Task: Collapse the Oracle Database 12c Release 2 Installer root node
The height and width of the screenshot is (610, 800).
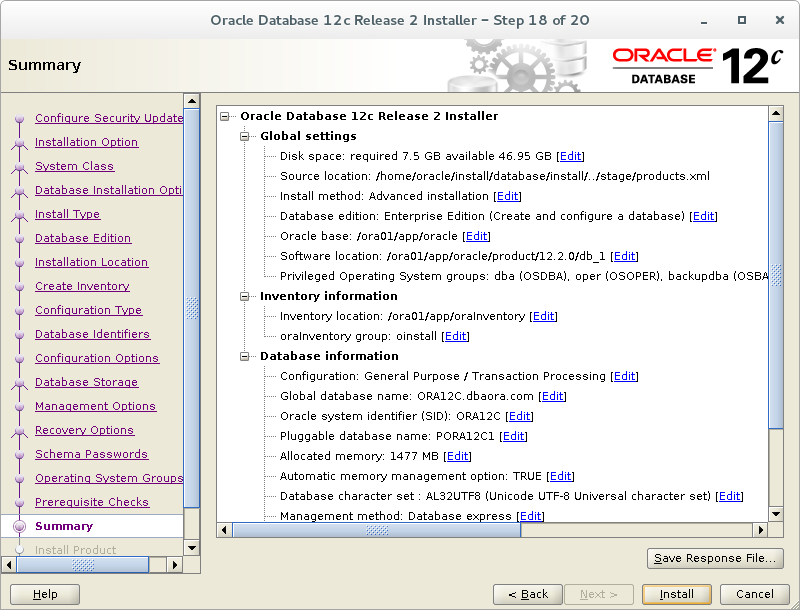Action: click(224, 116)
